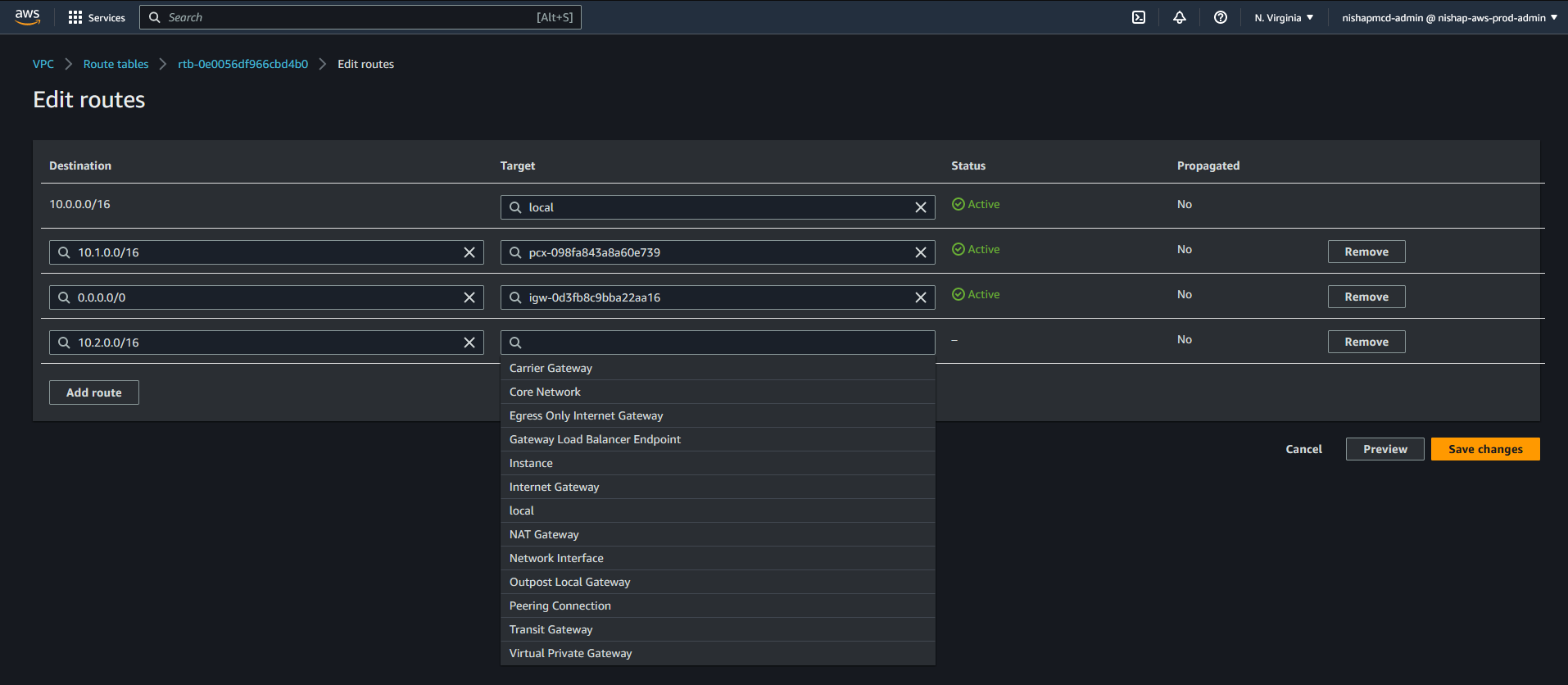Open the Services grid menu

[97, 17]
